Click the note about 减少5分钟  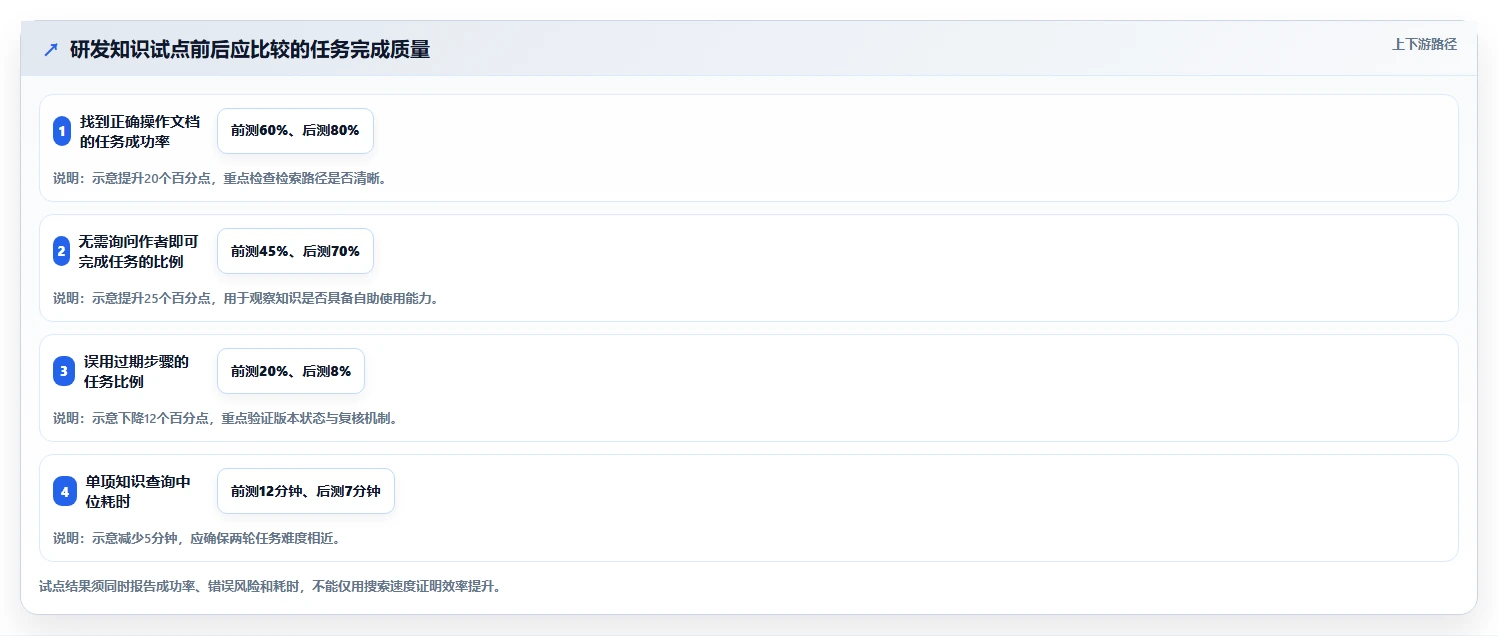click(x=198, y=538)
